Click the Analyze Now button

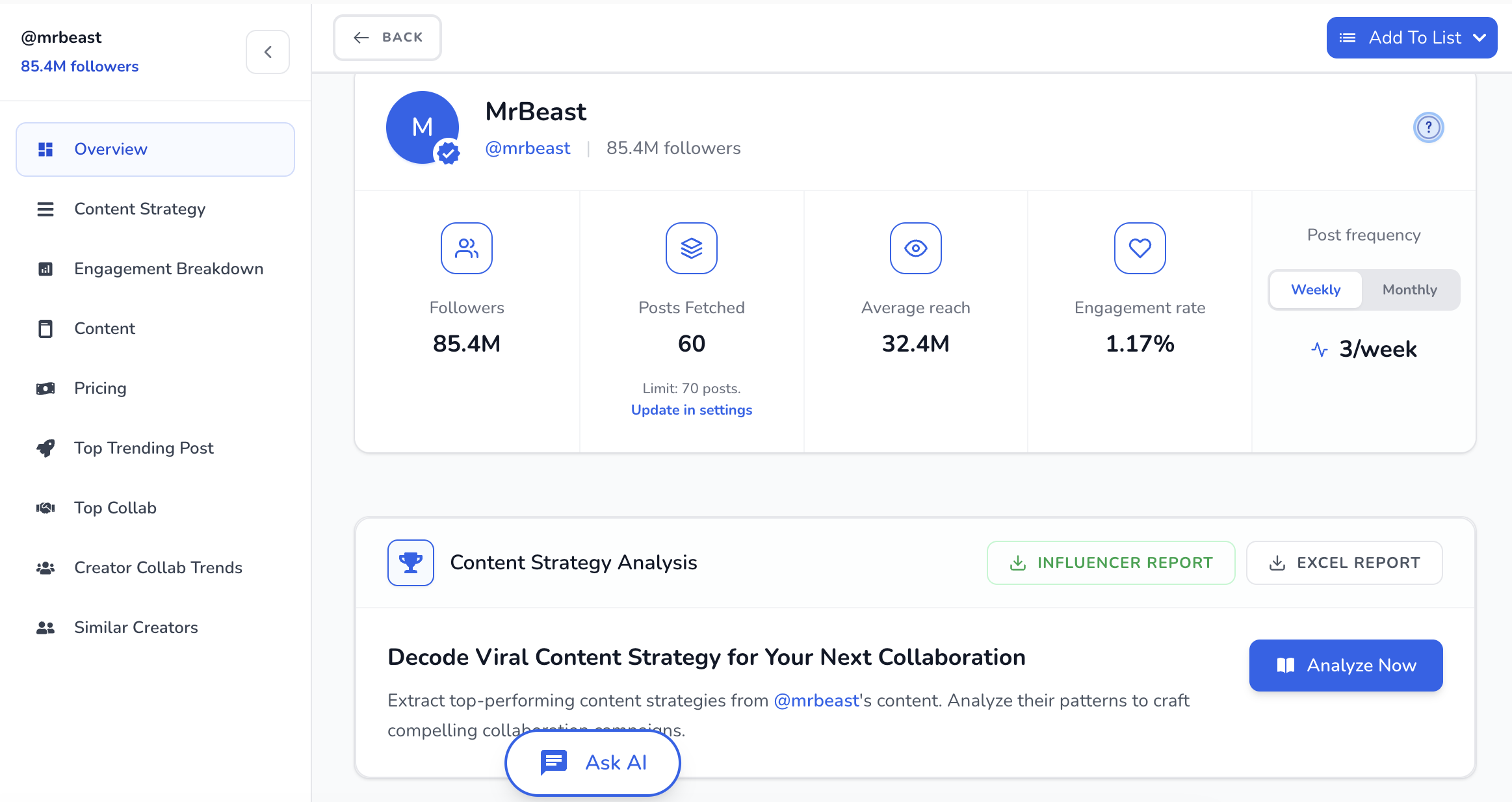tap(1346, 666)
